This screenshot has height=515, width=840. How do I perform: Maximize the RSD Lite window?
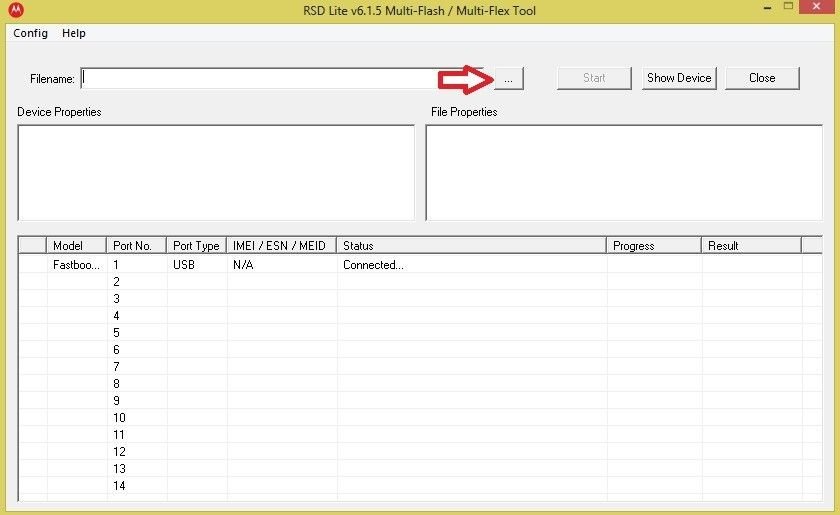pos(788,6)
